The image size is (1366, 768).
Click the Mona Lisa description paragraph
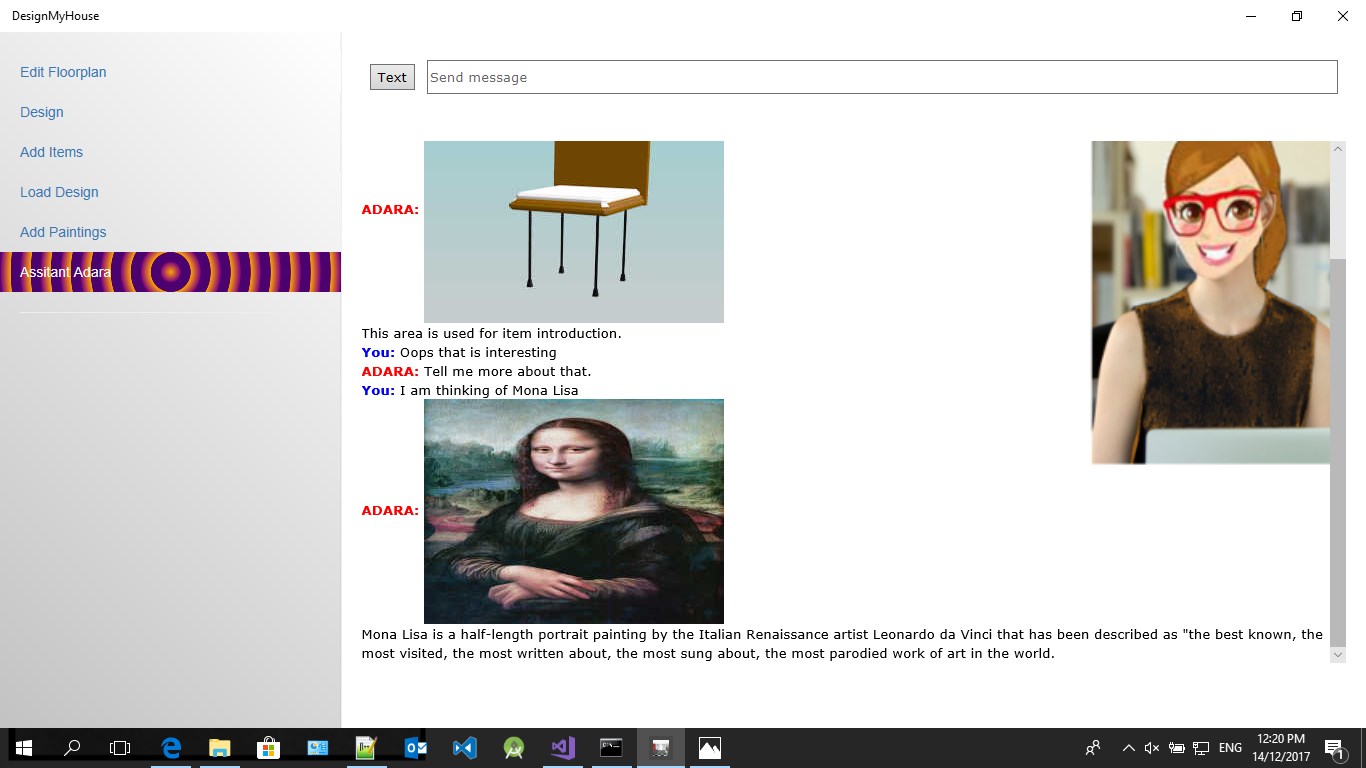(x=842, y=644)
